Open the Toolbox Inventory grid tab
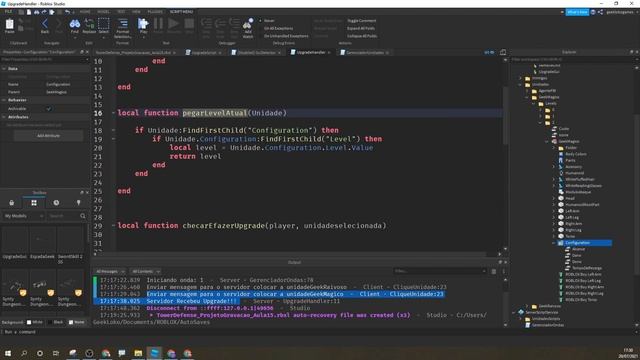This screenshot has width=640, height=360. [x=34, y=203]
